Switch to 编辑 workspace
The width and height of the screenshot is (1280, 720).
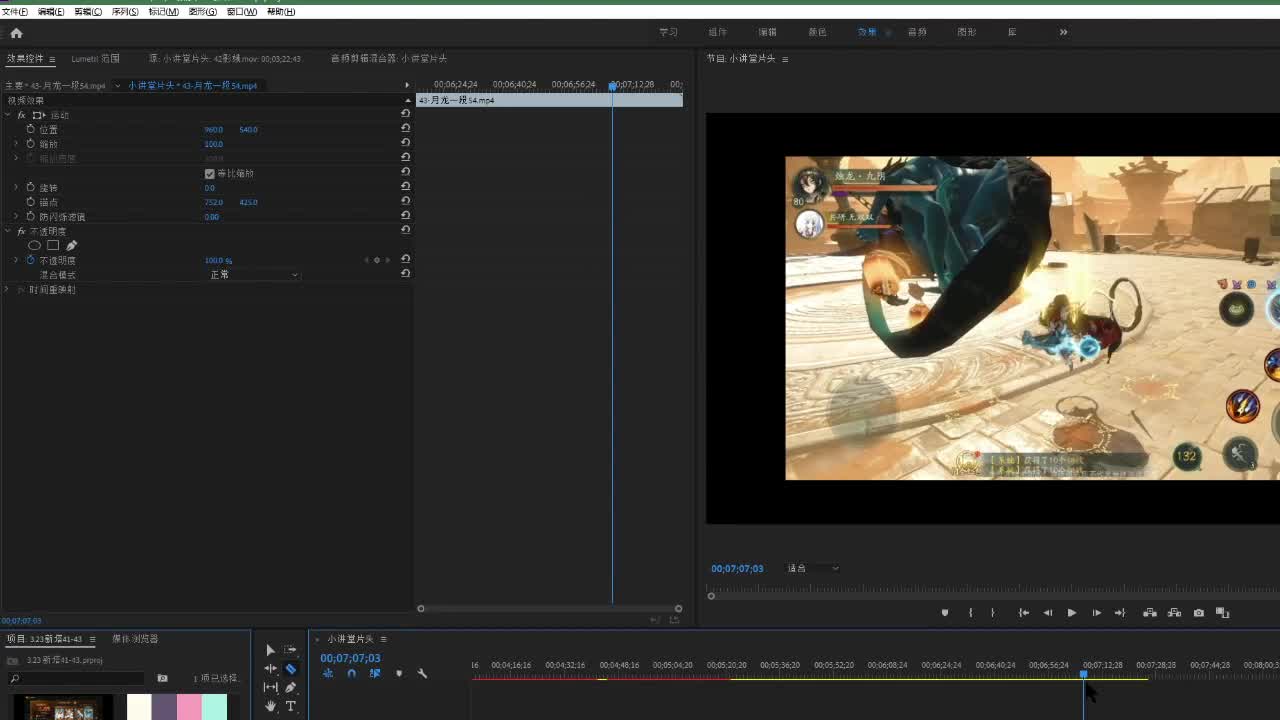coord(767,32)
